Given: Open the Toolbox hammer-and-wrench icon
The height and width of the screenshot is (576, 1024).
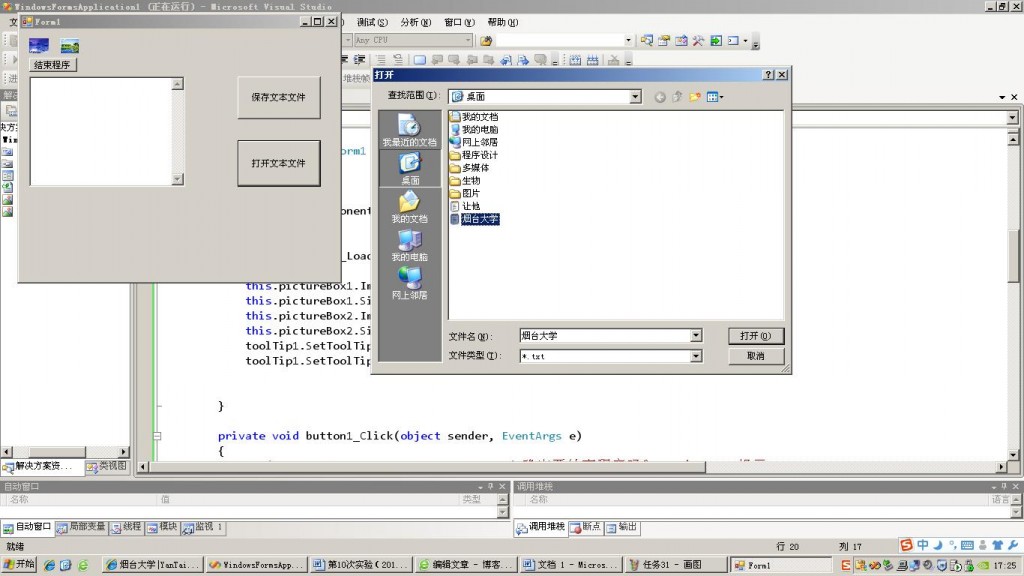Looking at the screenshot, I should [x=698, y=40].
